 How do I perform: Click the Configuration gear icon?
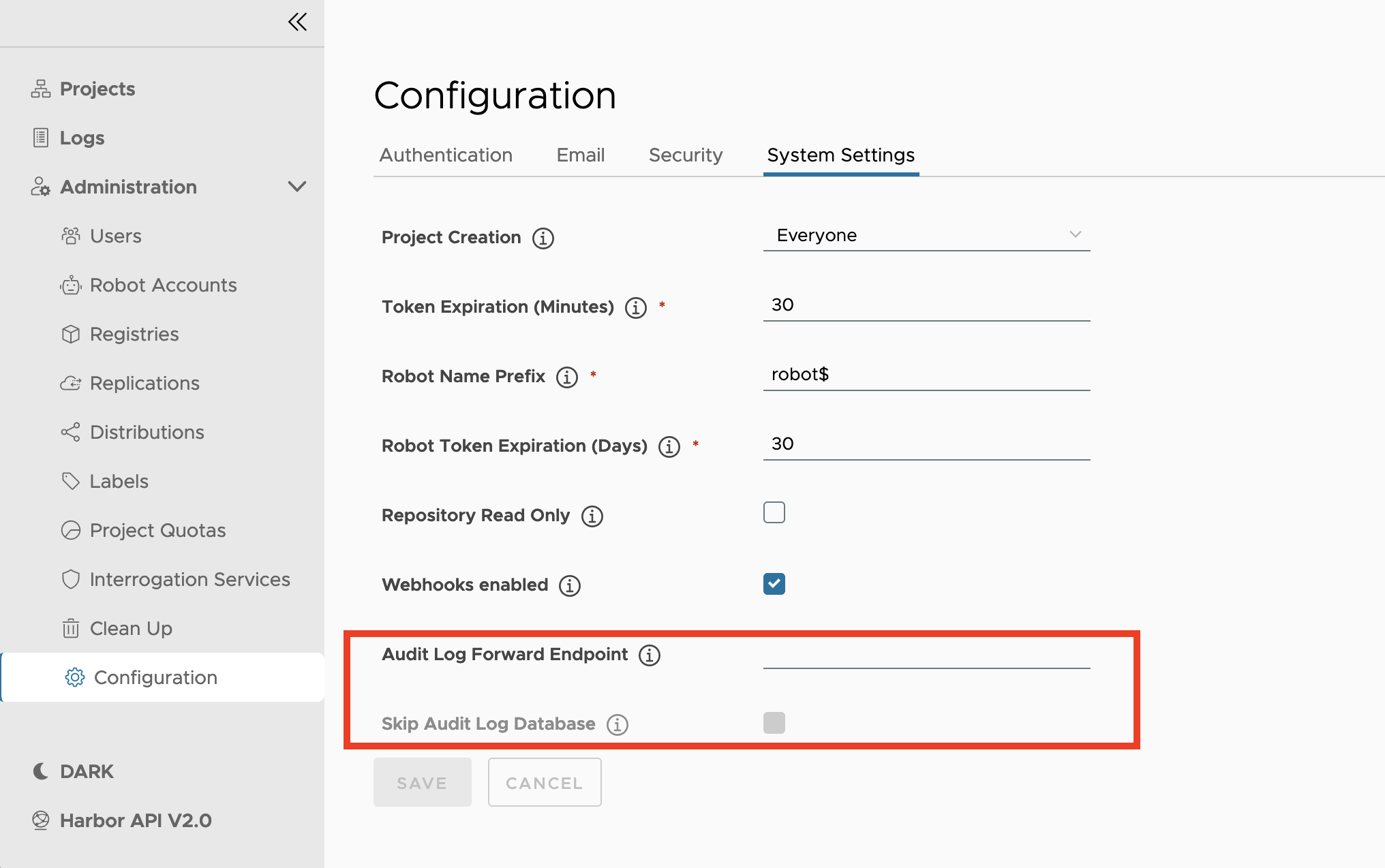(x=75, y=677)
